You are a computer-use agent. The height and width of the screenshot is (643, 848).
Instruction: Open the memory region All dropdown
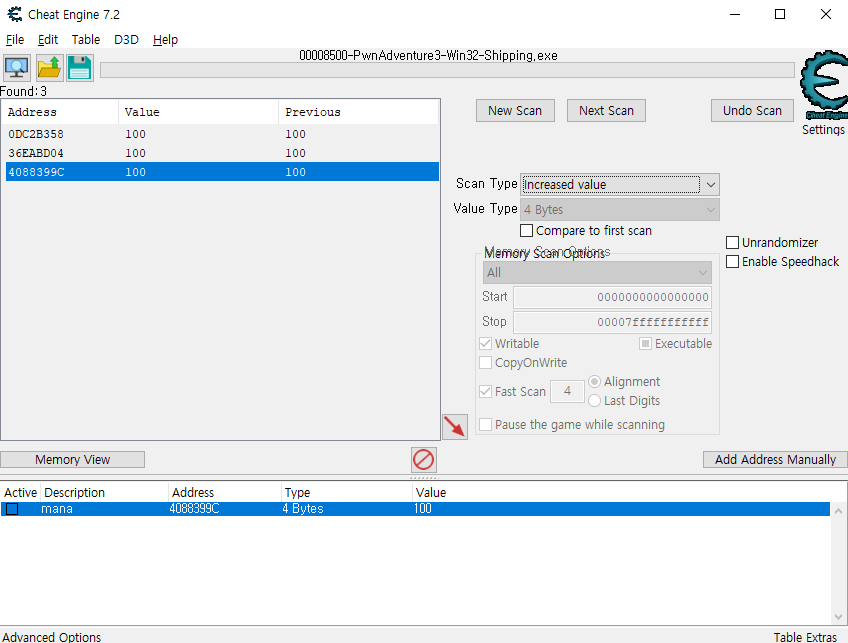coord(597,273)
